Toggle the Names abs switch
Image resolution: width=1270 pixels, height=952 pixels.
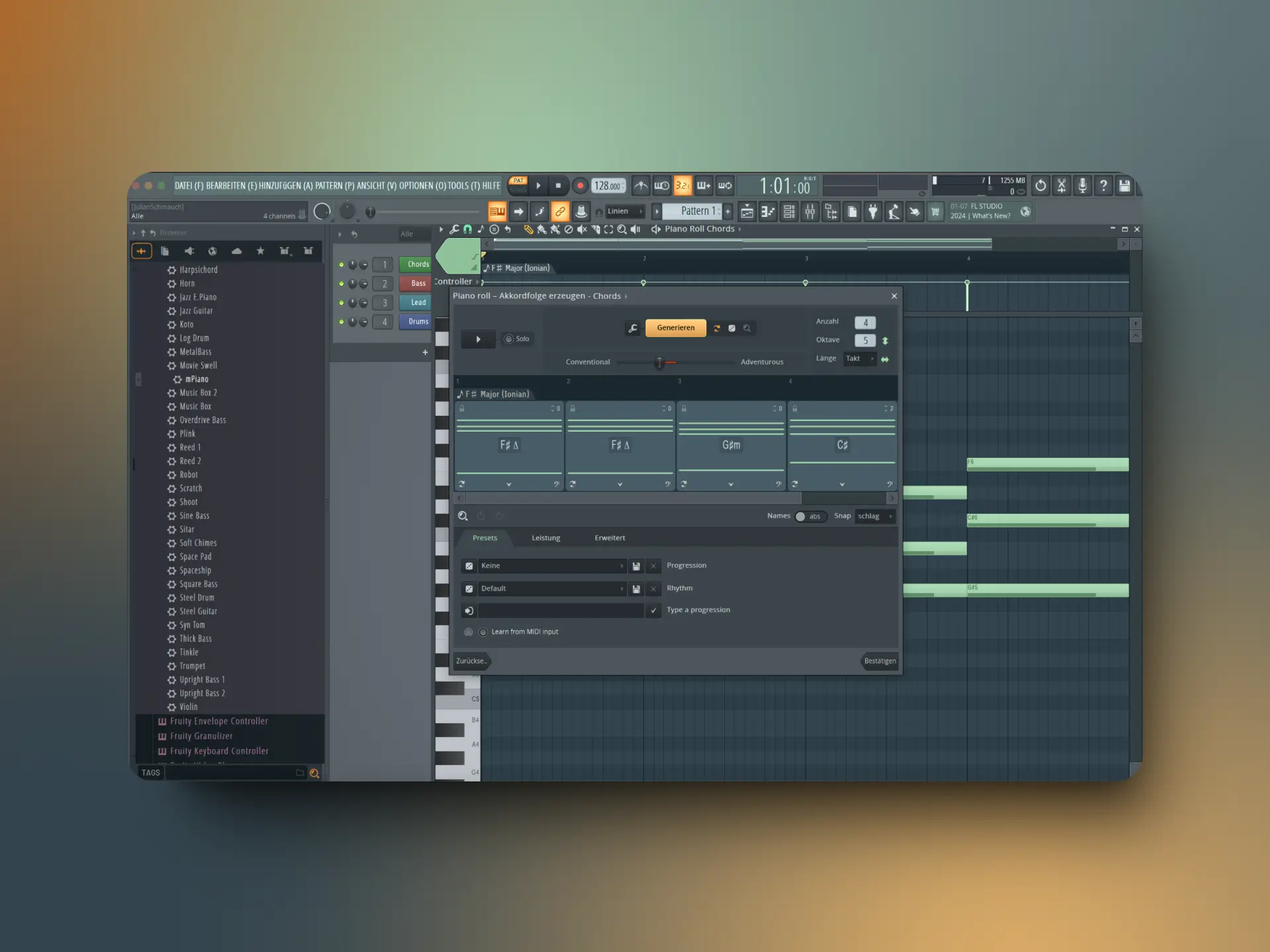pyautogui.click(x=810, y=516)
